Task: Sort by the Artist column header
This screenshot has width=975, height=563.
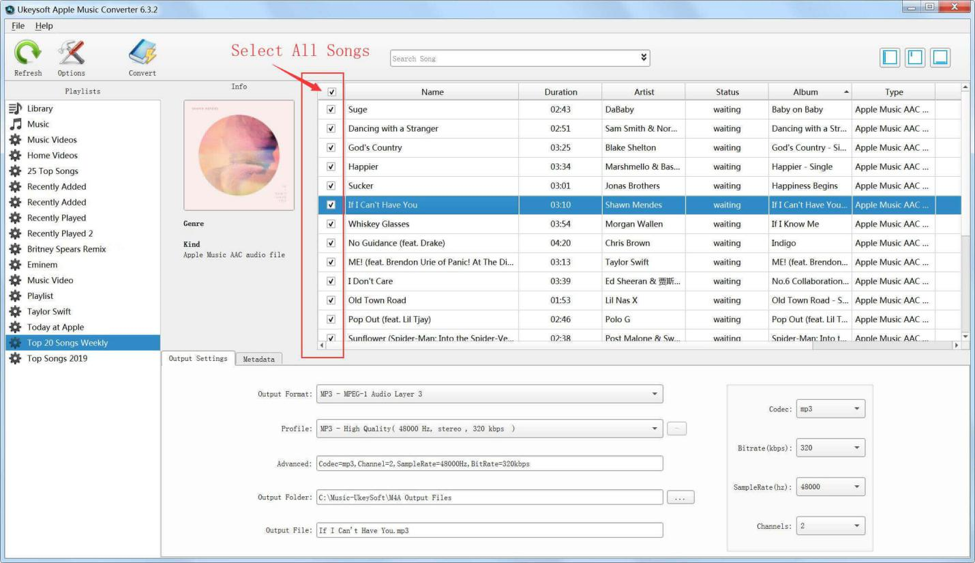Action: click(644, 91)
